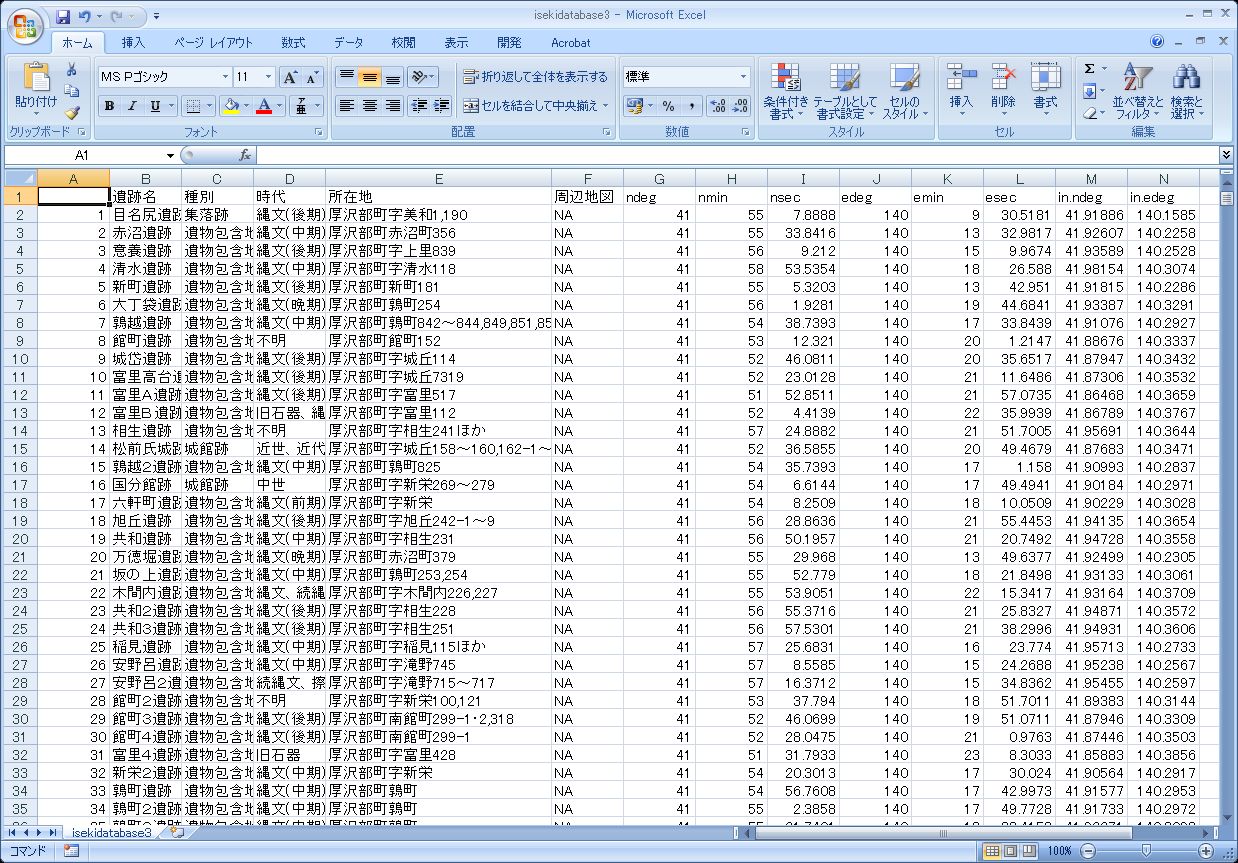1238x863 pixels.
Task: Switch to page layout view in status bar
Action: point(1011,851)
